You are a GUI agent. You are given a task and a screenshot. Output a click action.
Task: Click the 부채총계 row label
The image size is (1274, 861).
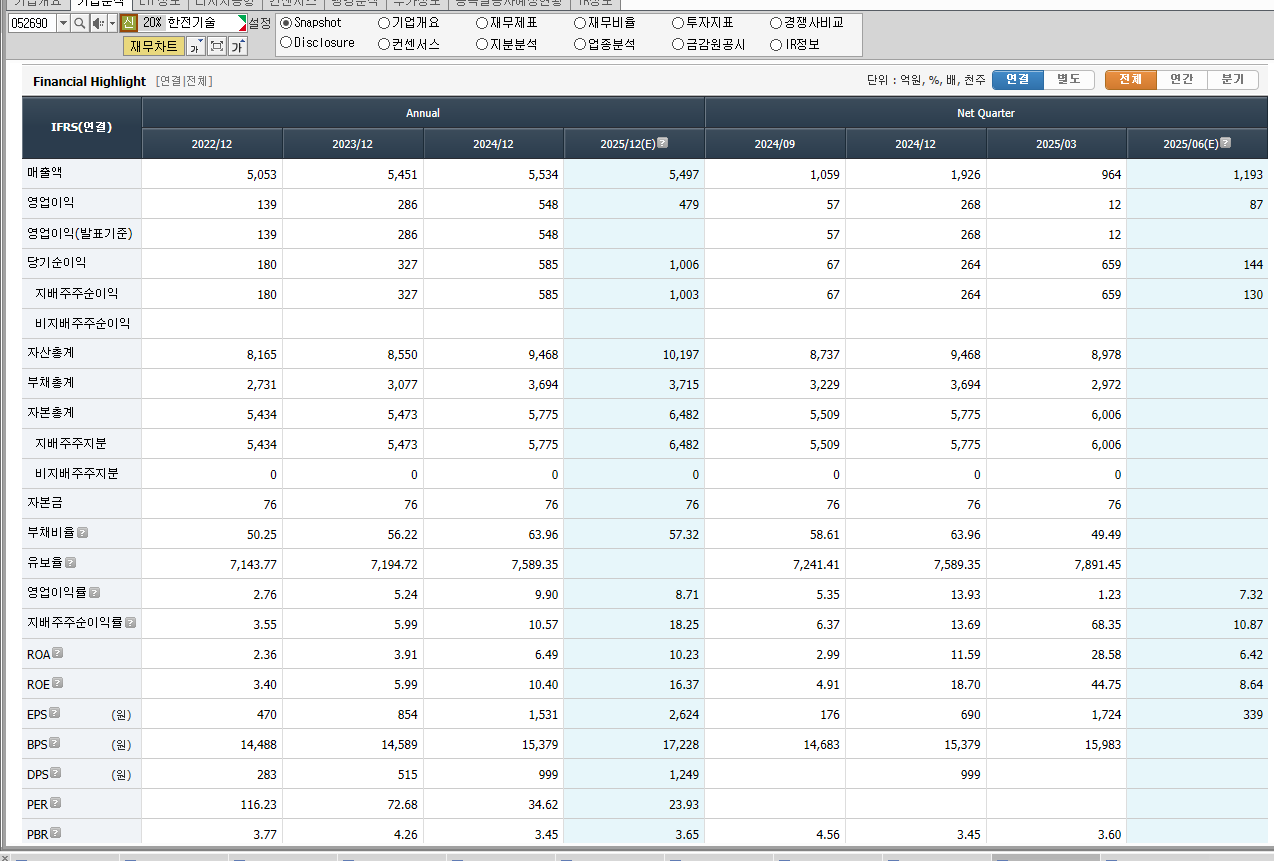pyautogui.click(x=51, y=383)
